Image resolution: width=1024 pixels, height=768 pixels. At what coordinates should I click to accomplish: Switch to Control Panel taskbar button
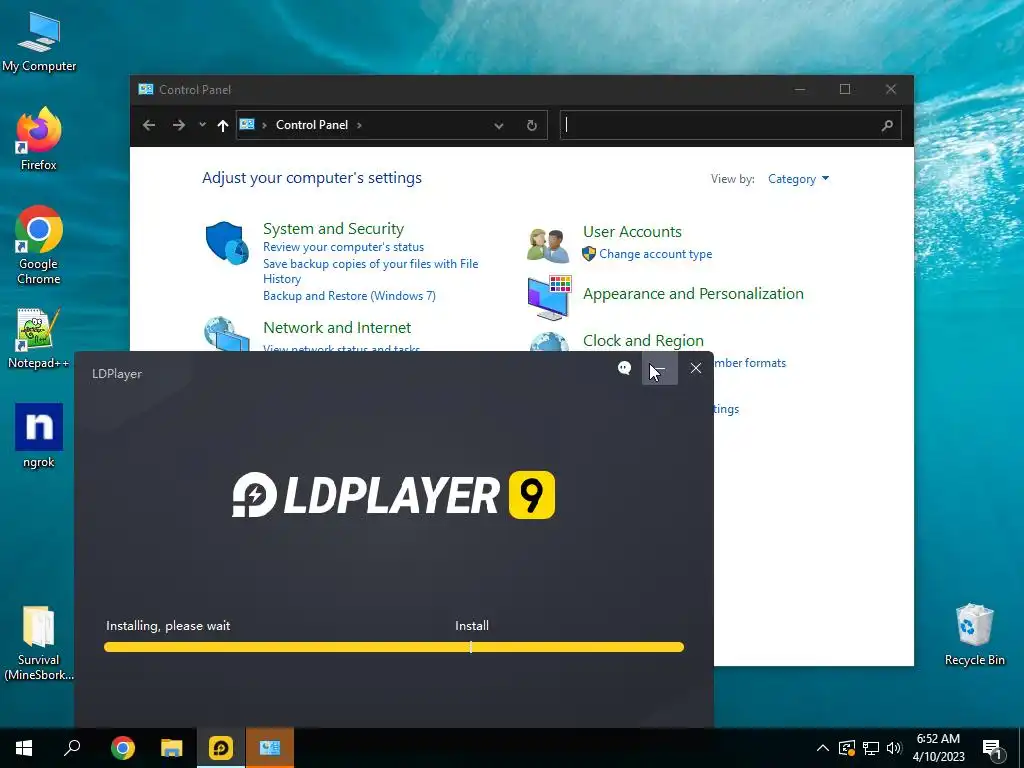coord(270,748)
